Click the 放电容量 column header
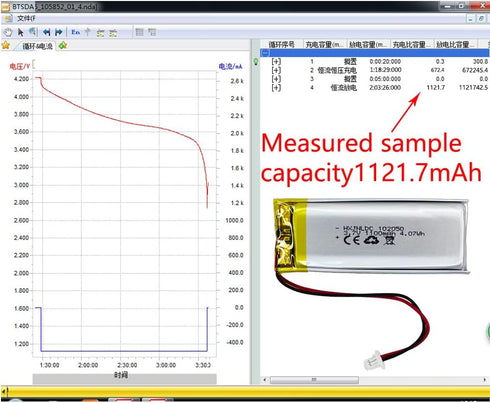The height and width of the screenshot is (403, 490). (x=368, y=44)
